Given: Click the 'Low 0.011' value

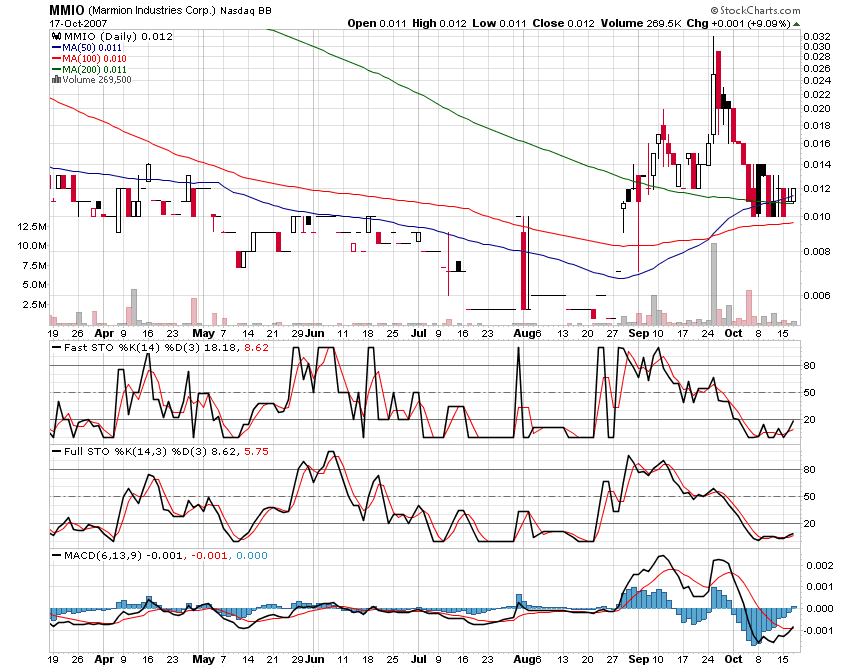Looking at the screenshot, I should click(499, 23).
